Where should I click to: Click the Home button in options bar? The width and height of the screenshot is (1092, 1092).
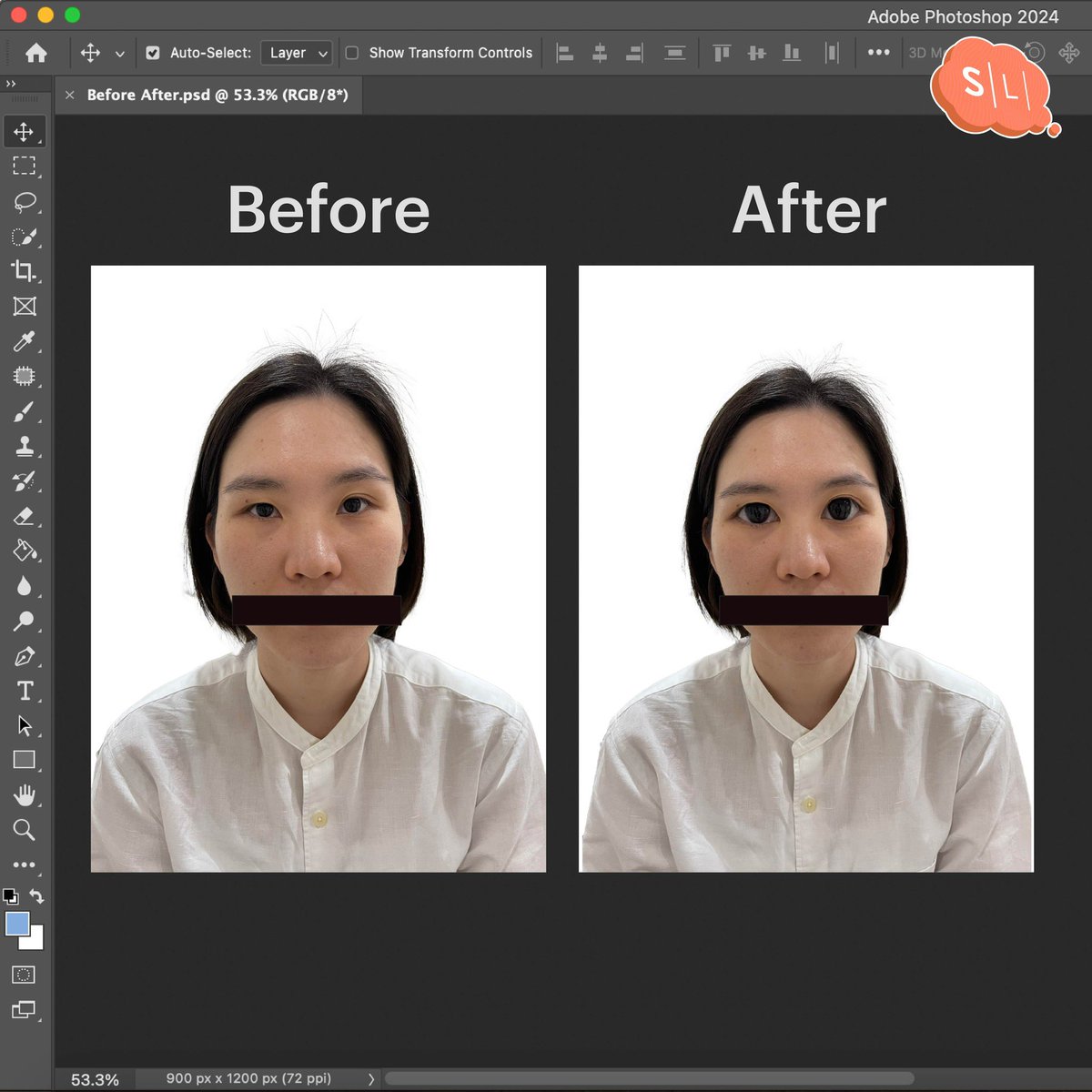35,53
